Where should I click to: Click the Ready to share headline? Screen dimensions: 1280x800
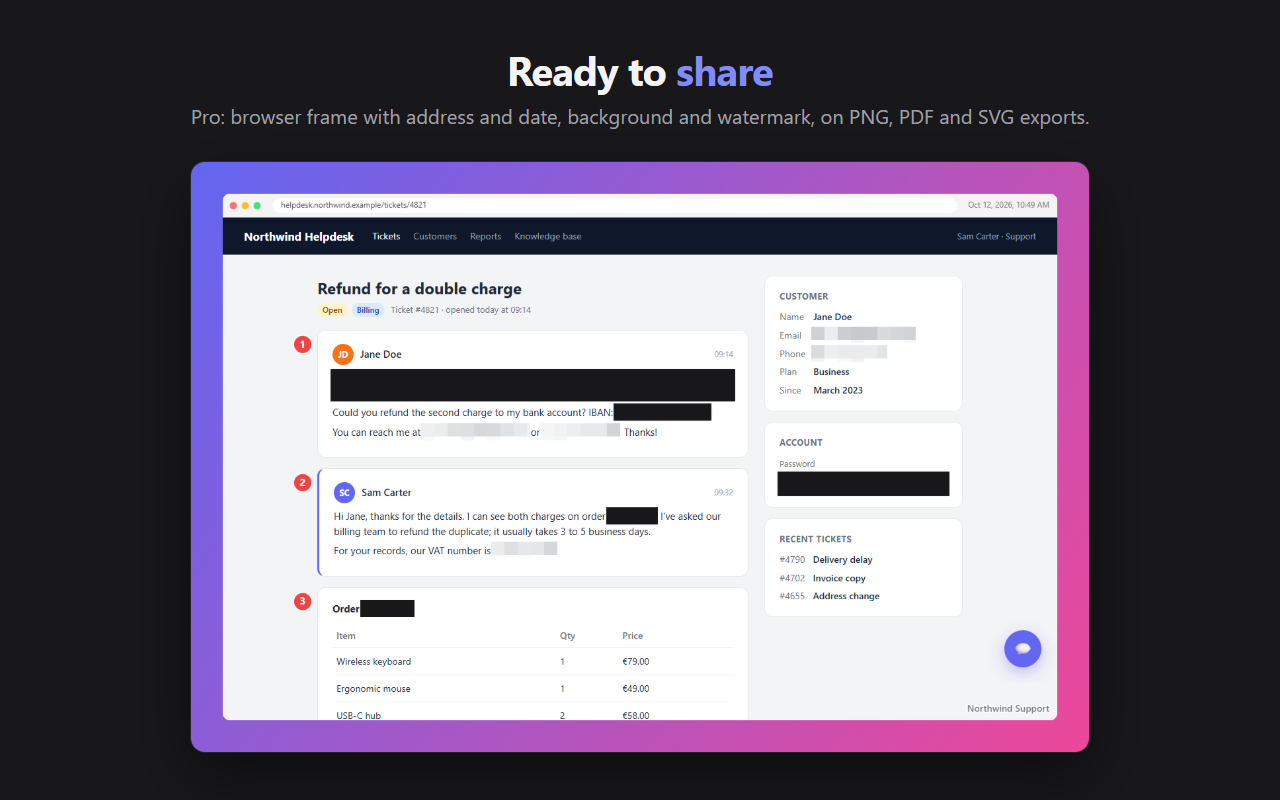[640, 73]
